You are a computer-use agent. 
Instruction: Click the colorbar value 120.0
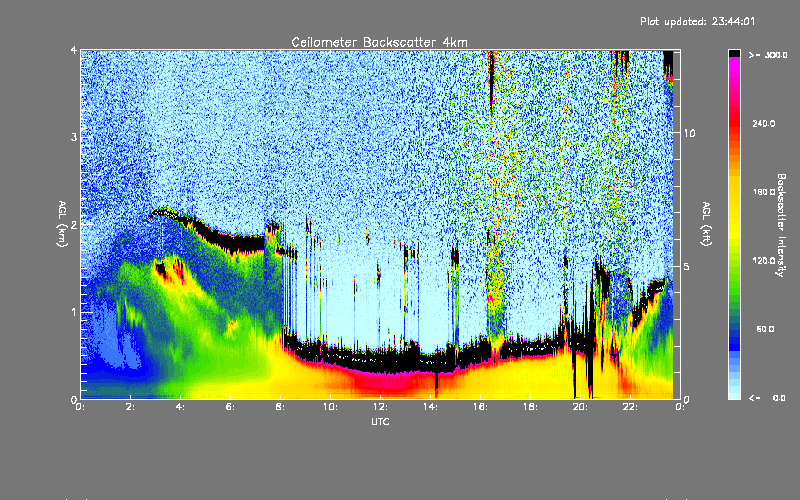[764, 260]
